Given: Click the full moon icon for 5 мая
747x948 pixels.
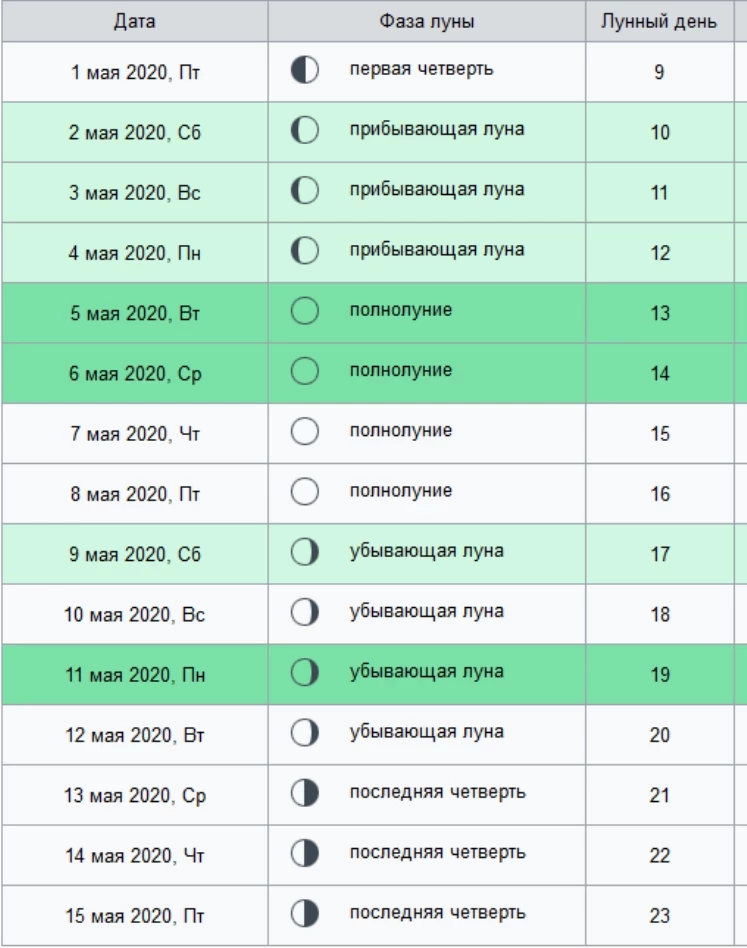Looking at the screenshot, I should (x=304, y=312).
